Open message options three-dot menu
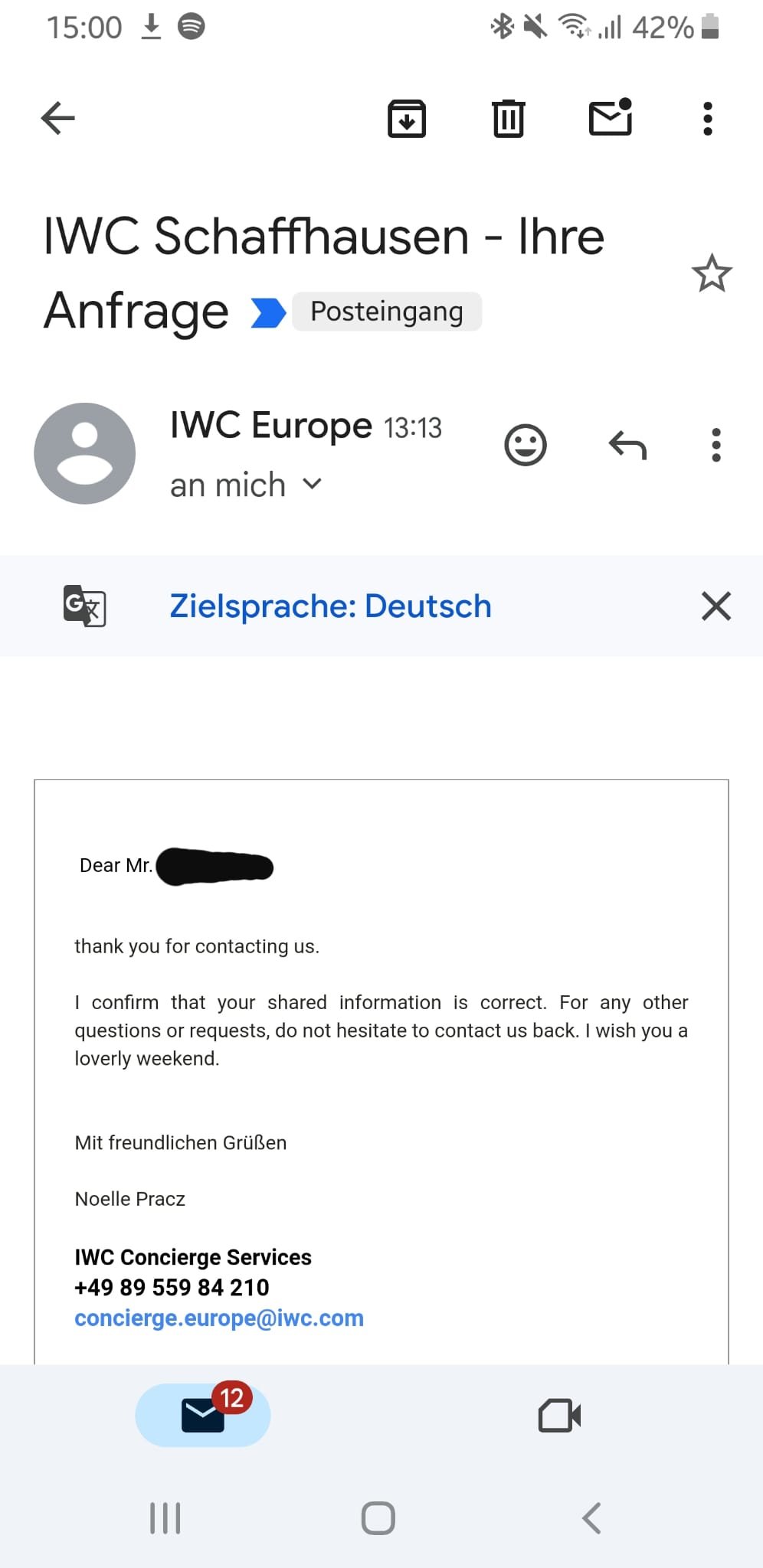Screen dimensions: 763x1568 coord(716,445)
